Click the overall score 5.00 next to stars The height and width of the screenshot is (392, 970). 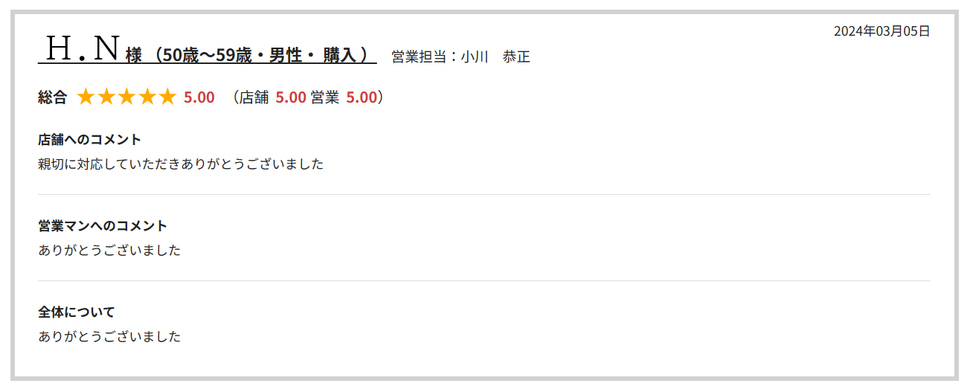[199, 98]
